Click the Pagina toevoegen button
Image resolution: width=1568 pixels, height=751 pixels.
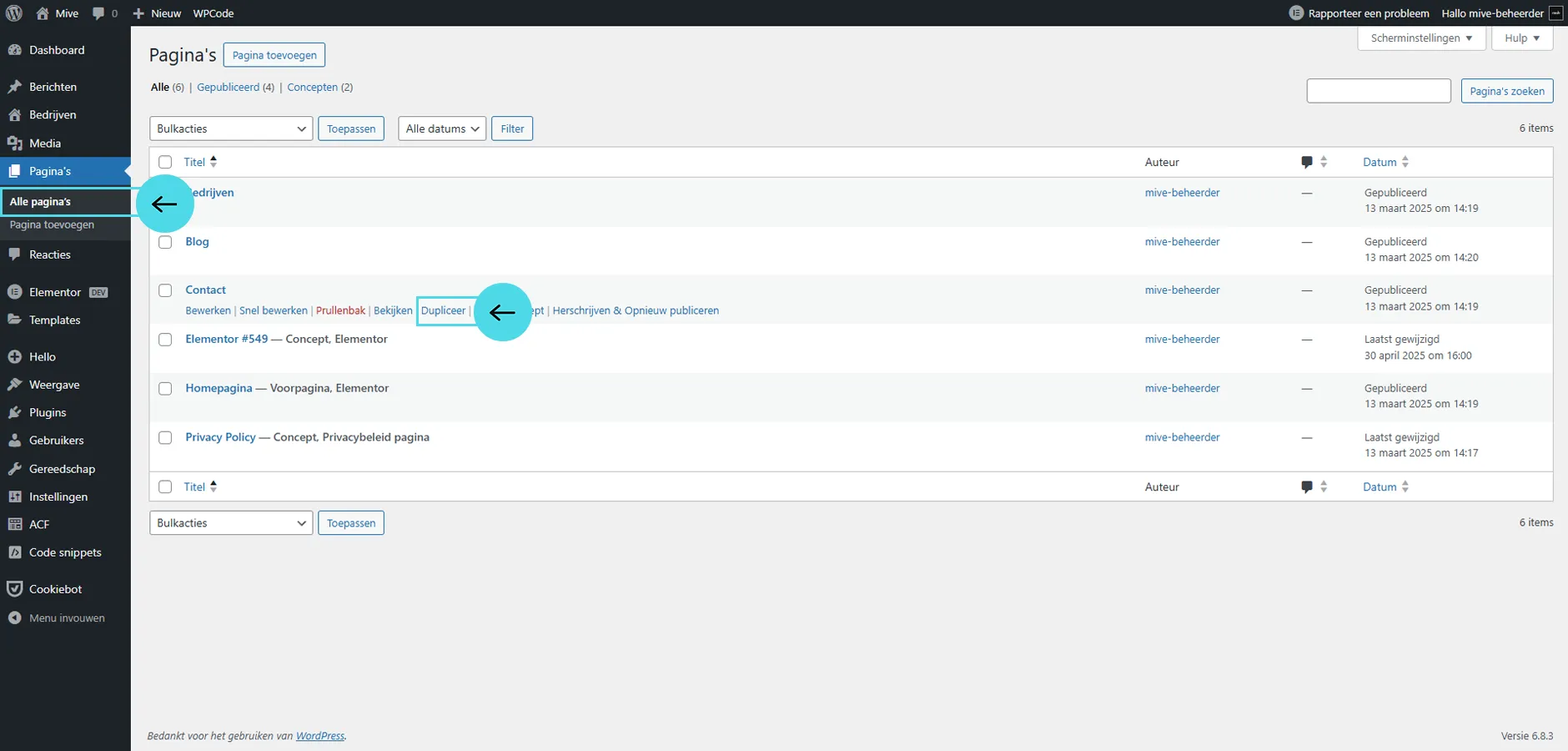coord(274,55)
